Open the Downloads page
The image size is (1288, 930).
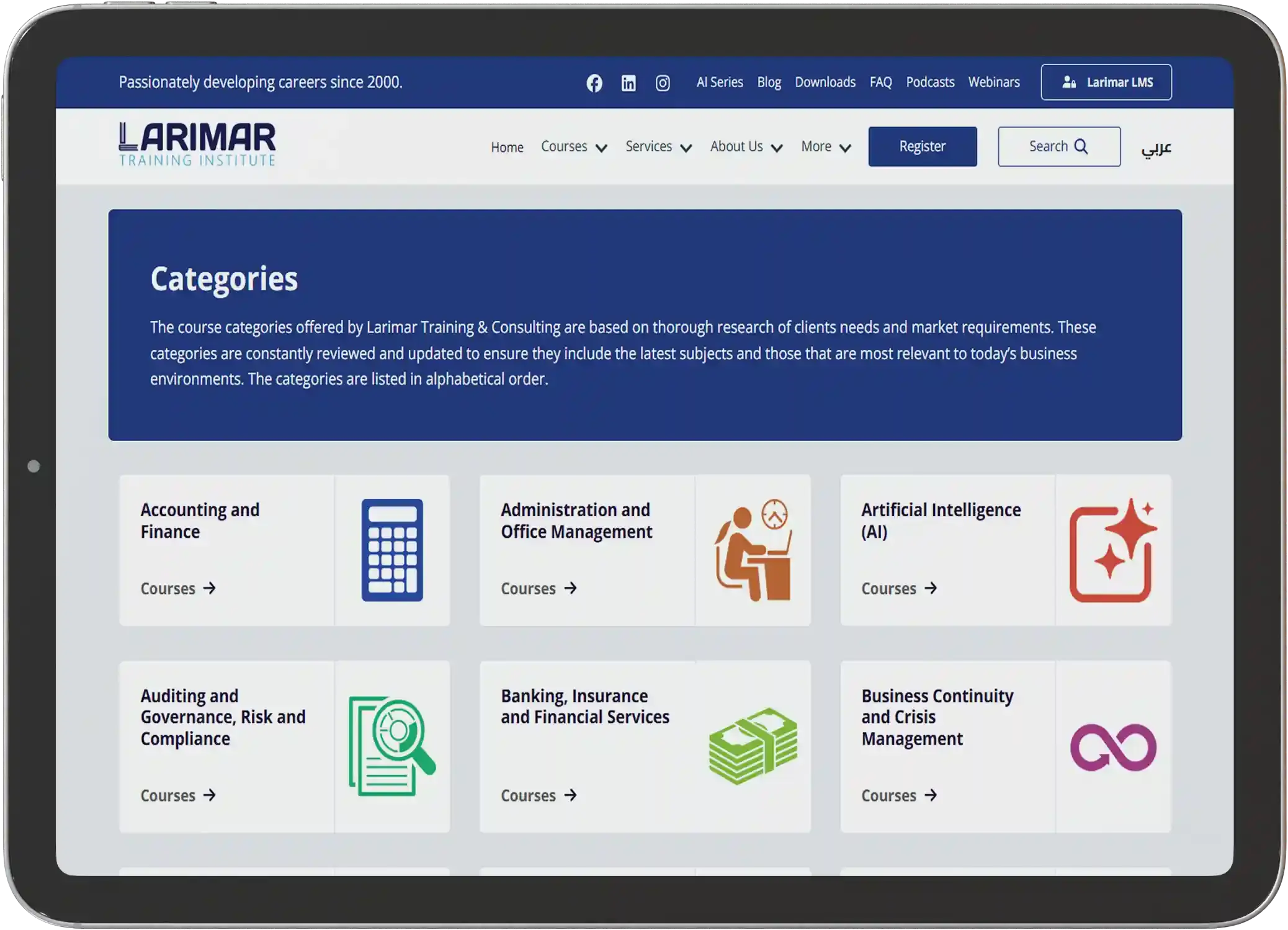coord(825,82)
